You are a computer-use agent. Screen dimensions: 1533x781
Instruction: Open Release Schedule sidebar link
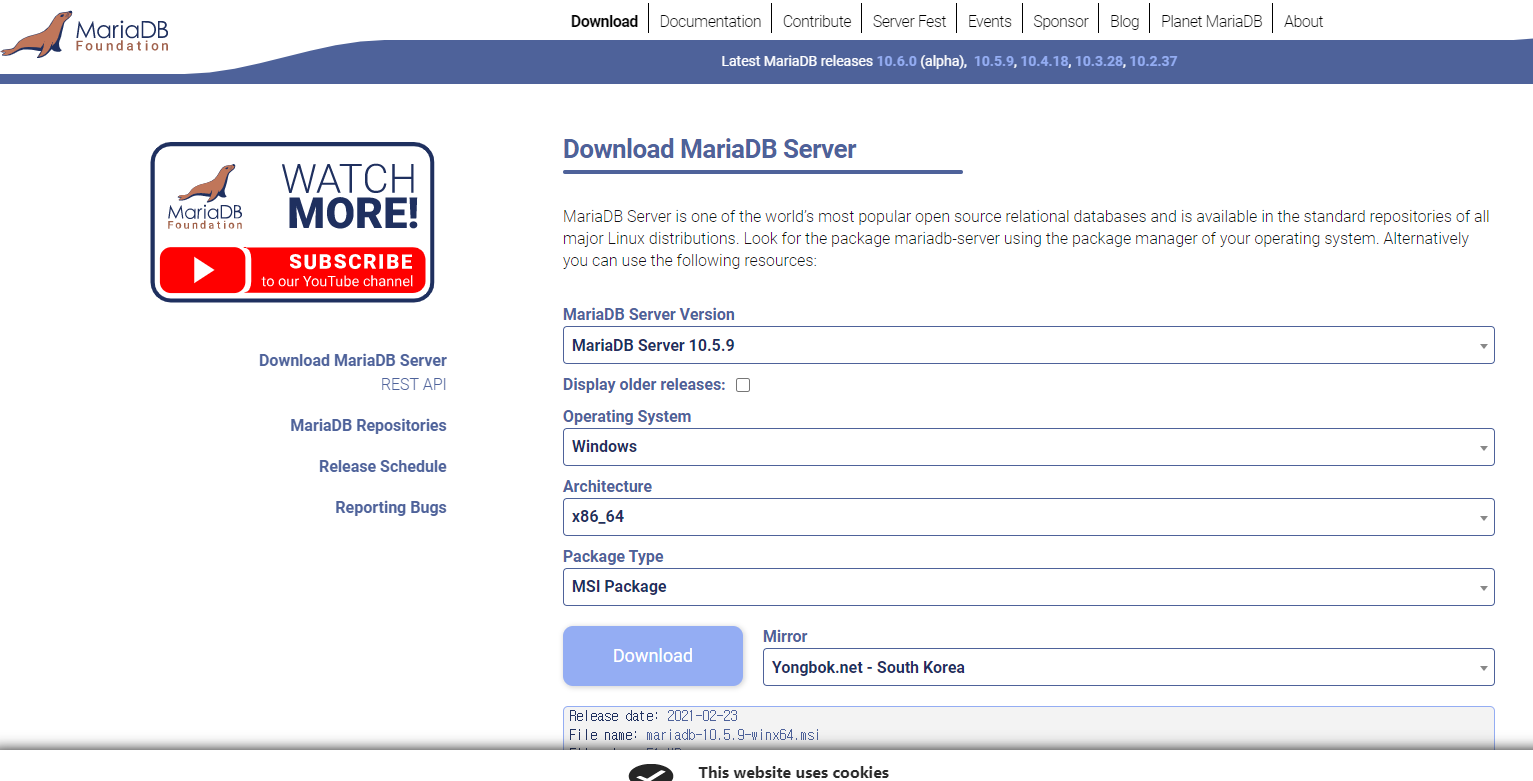(383, 466)
